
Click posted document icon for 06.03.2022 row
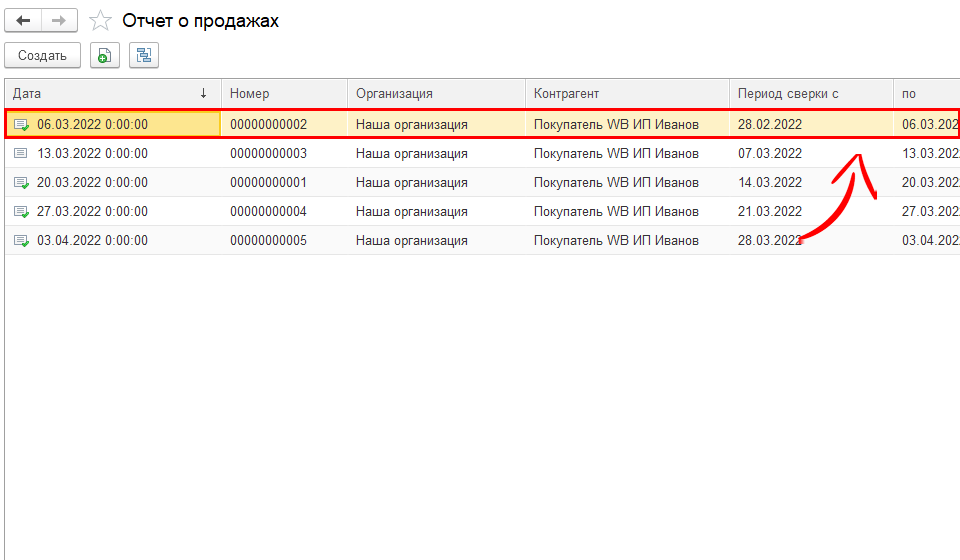(x=21, y=125)
